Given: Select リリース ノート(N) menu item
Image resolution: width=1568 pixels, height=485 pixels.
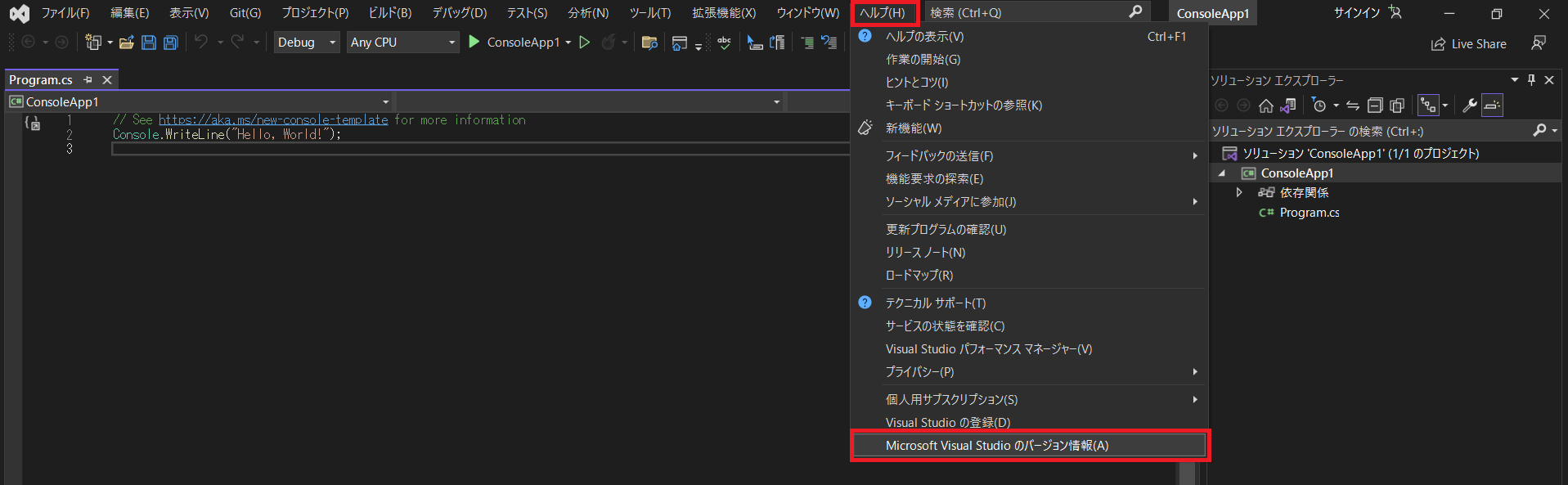Looking at the screenshot, I should [1030, 253].
